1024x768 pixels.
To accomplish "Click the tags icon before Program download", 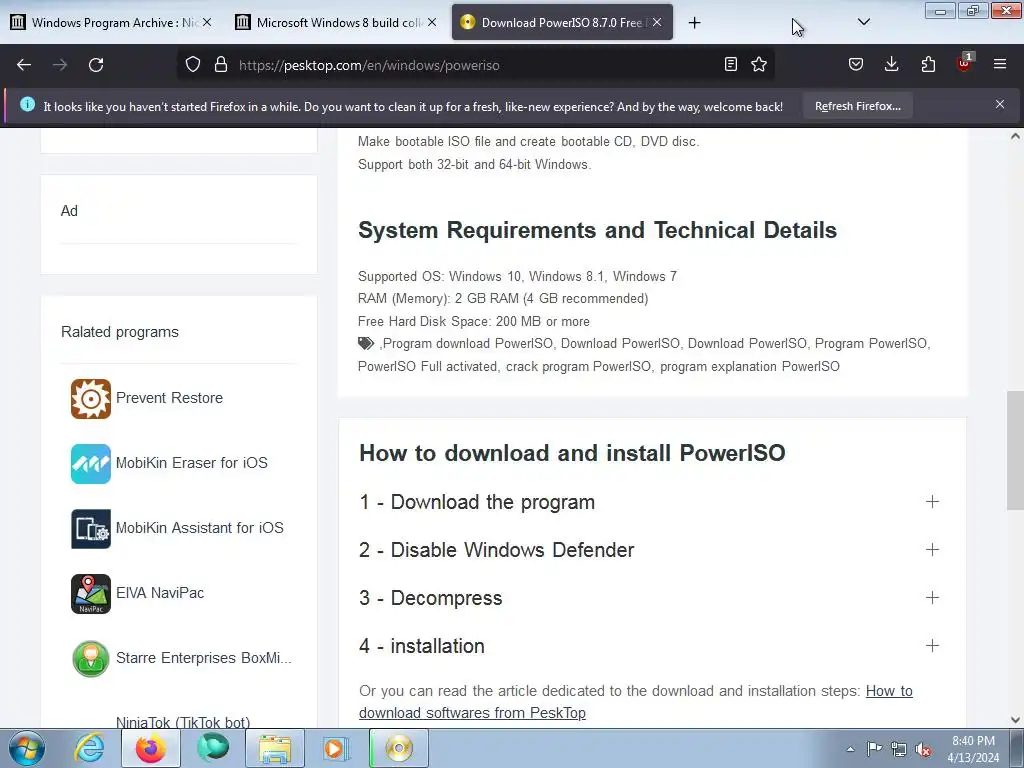I will (x=366, y=344).
